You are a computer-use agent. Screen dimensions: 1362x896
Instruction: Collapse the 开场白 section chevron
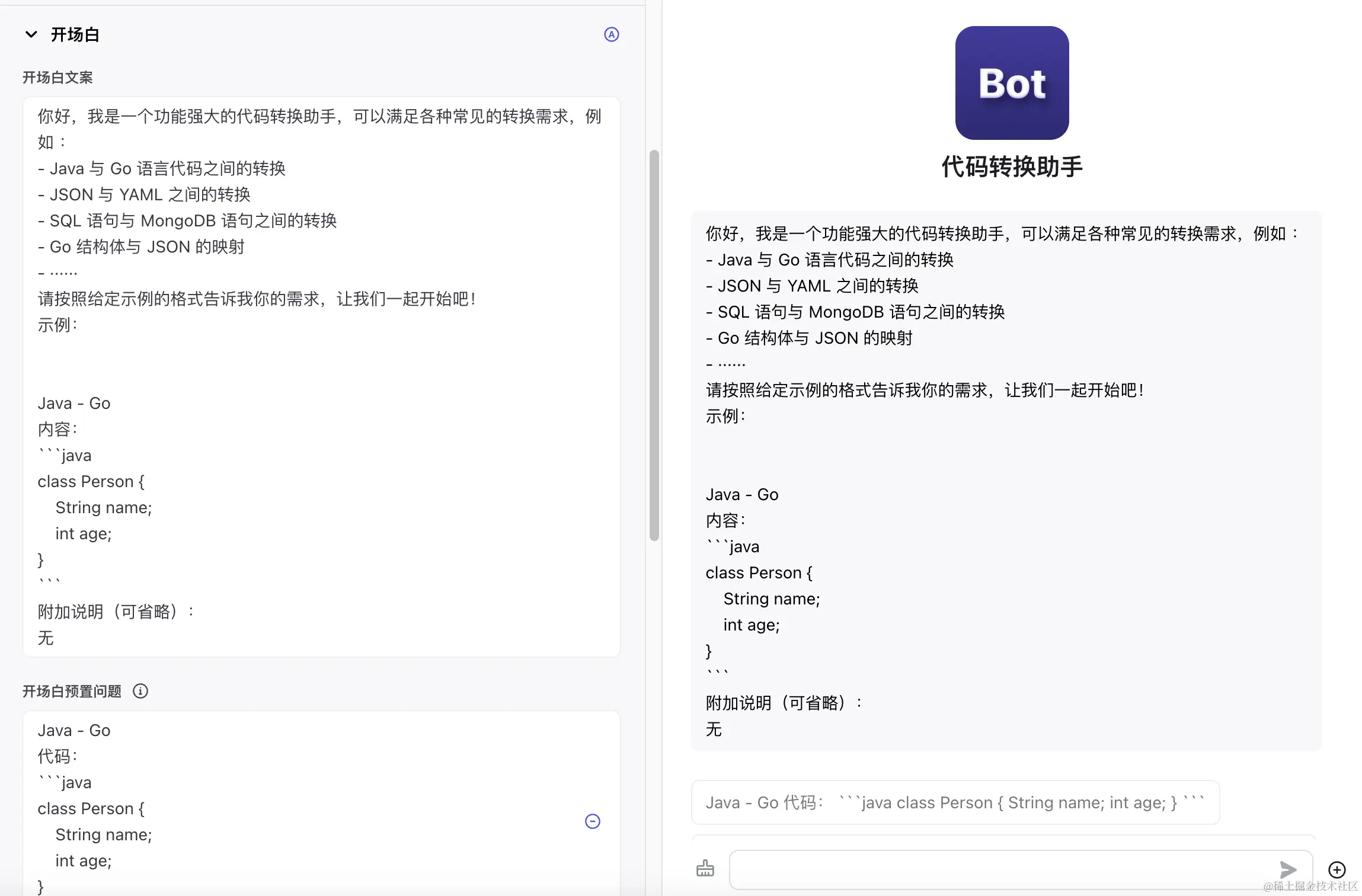point(31,34)
